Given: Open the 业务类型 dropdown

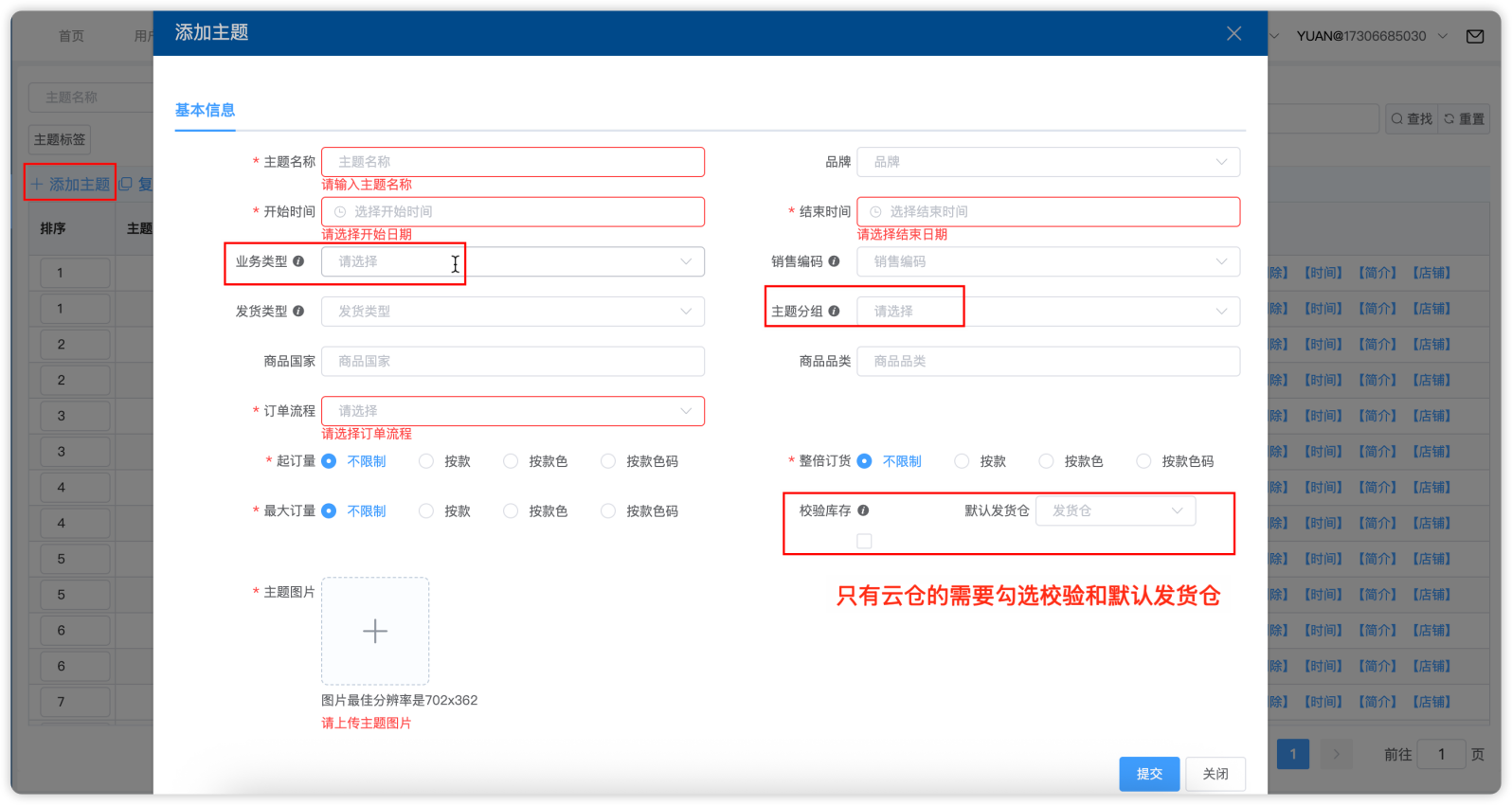Looking at the screenshot, I should click(513, 261).
